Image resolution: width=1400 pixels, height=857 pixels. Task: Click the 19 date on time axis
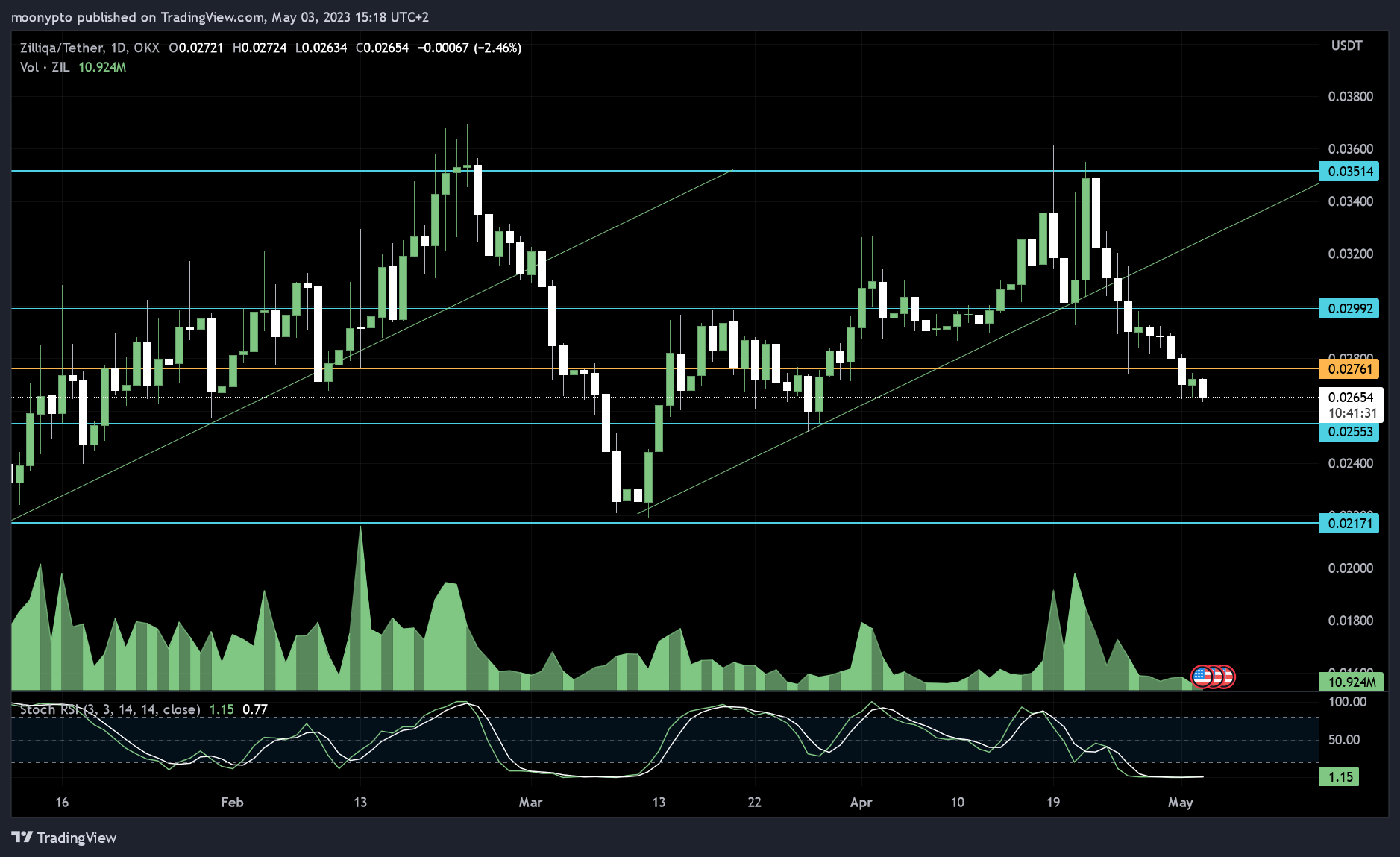(x=1052, y=803)
